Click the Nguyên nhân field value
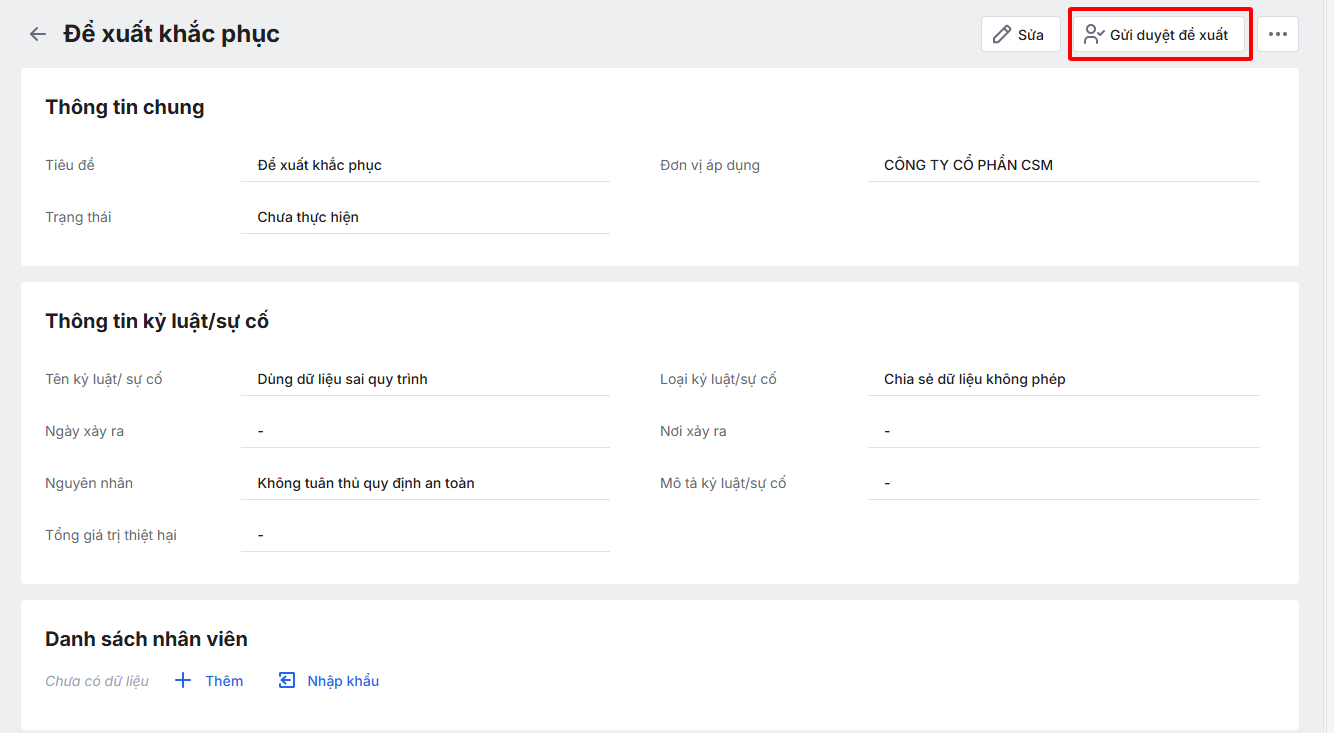 click(366, 483)
